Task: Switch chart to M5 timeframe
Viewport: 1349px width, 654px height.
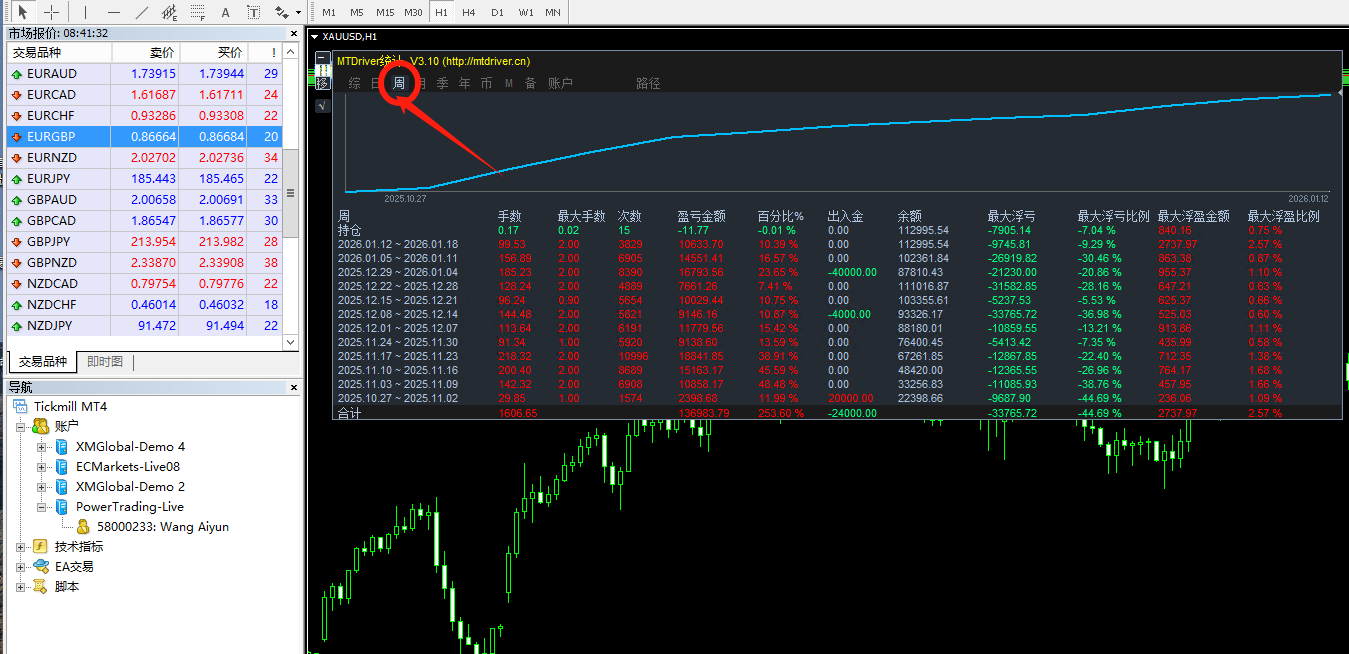Action: 357,12
